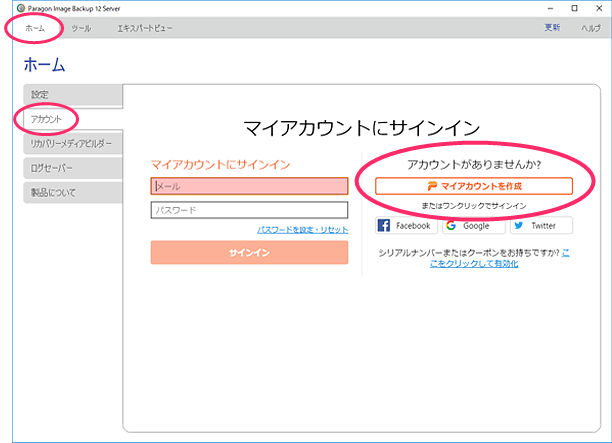The image size is (612, 443).
Task: Click the サインイン button
Action: pos(249,253)
